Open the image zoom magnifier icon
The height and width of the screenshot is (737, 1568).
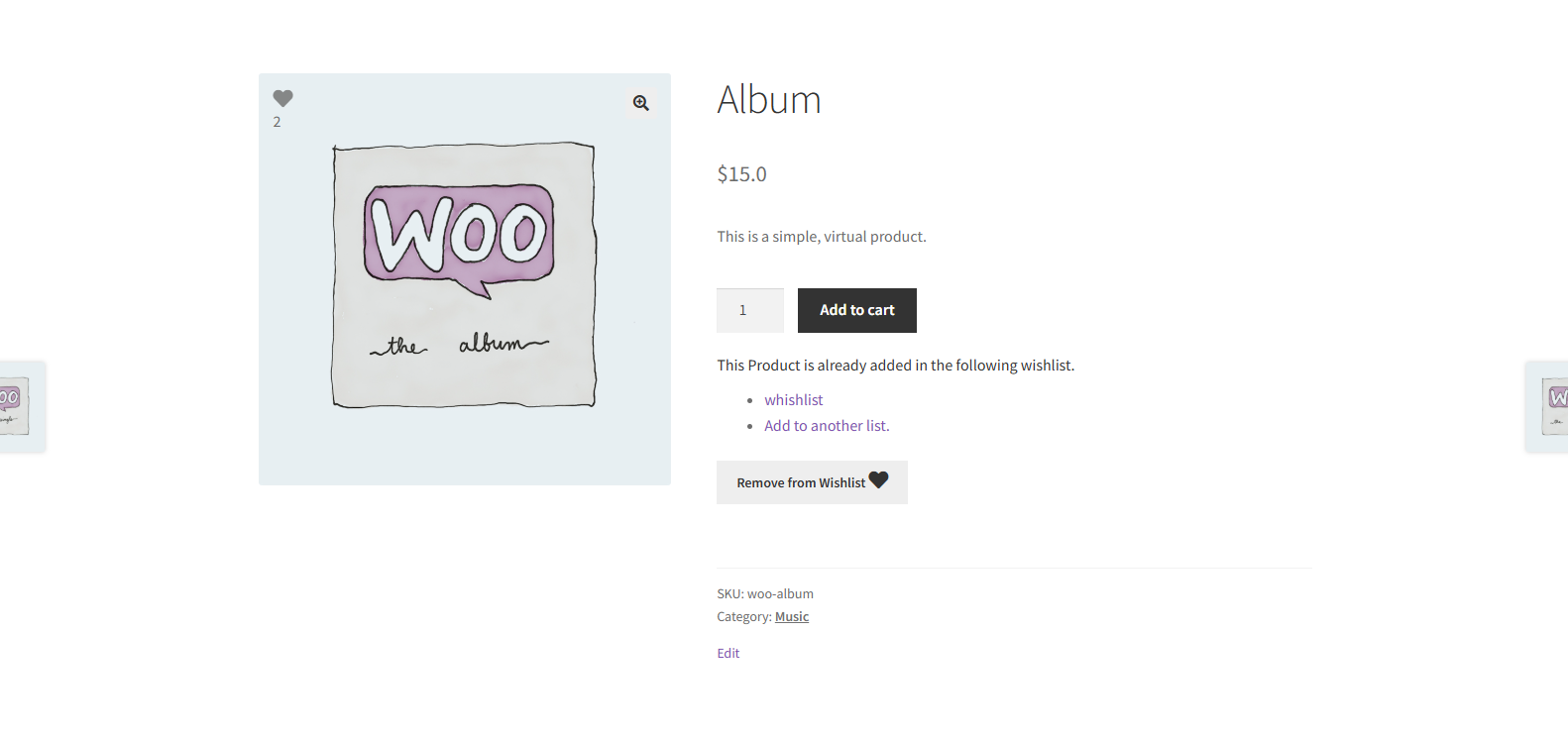click(x=641, y=103)
